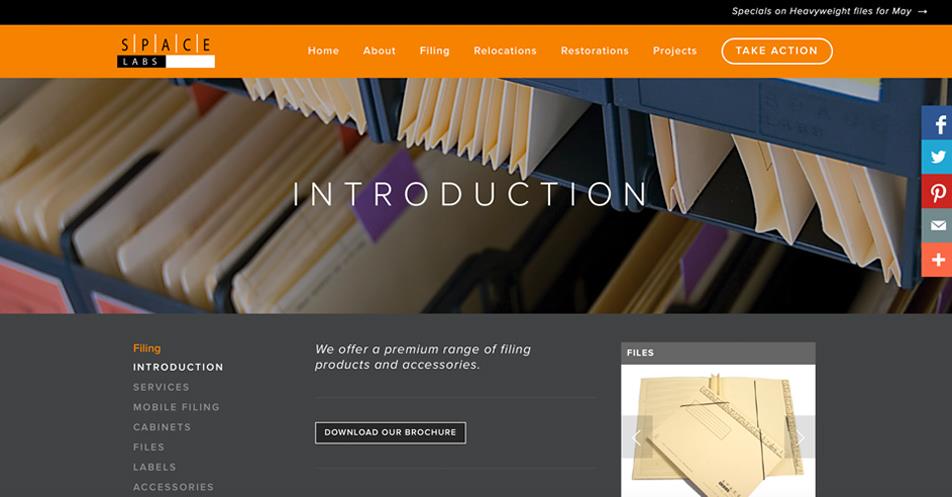952x497 pixels.
Task: Share the page on Facebook
Action: point(937,123)
